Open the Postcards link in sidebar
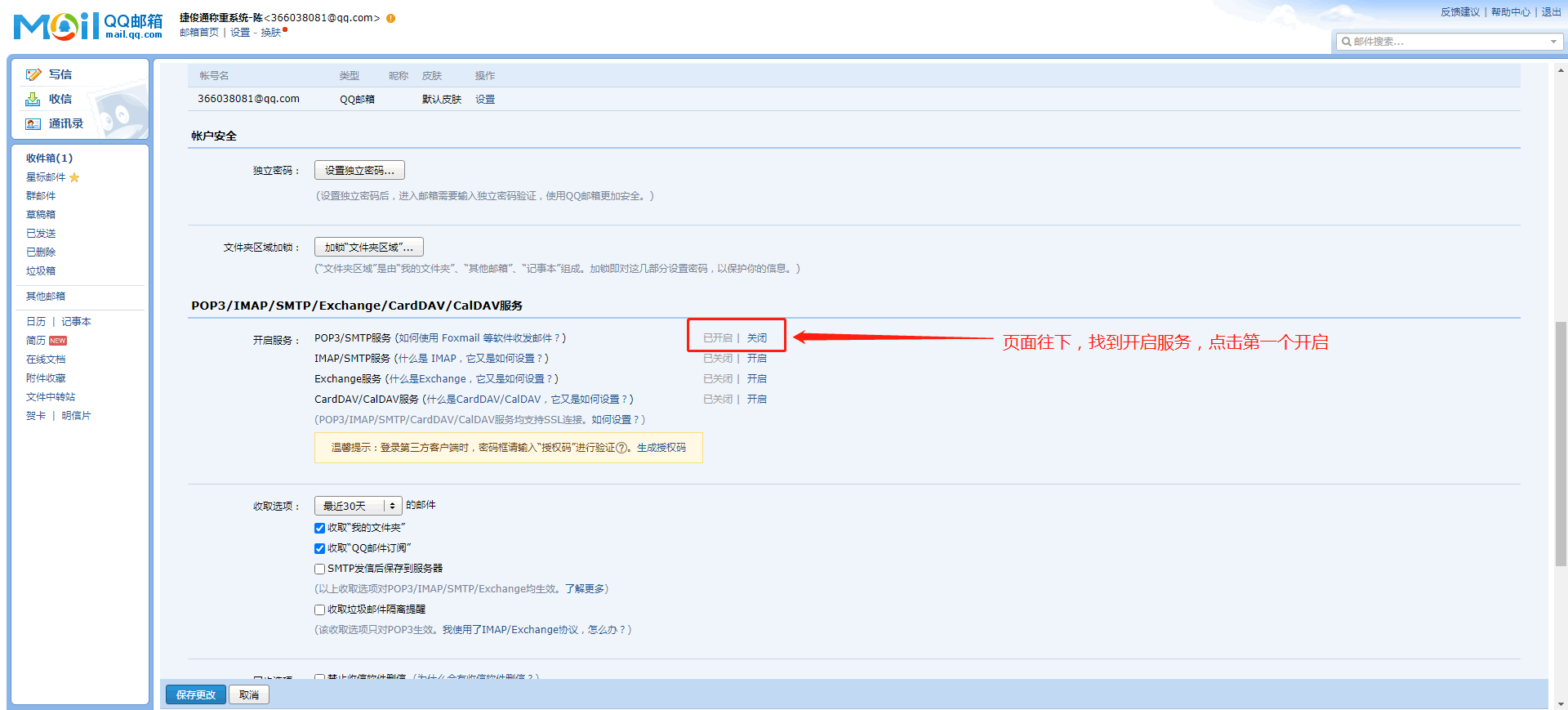 (76, 416)
